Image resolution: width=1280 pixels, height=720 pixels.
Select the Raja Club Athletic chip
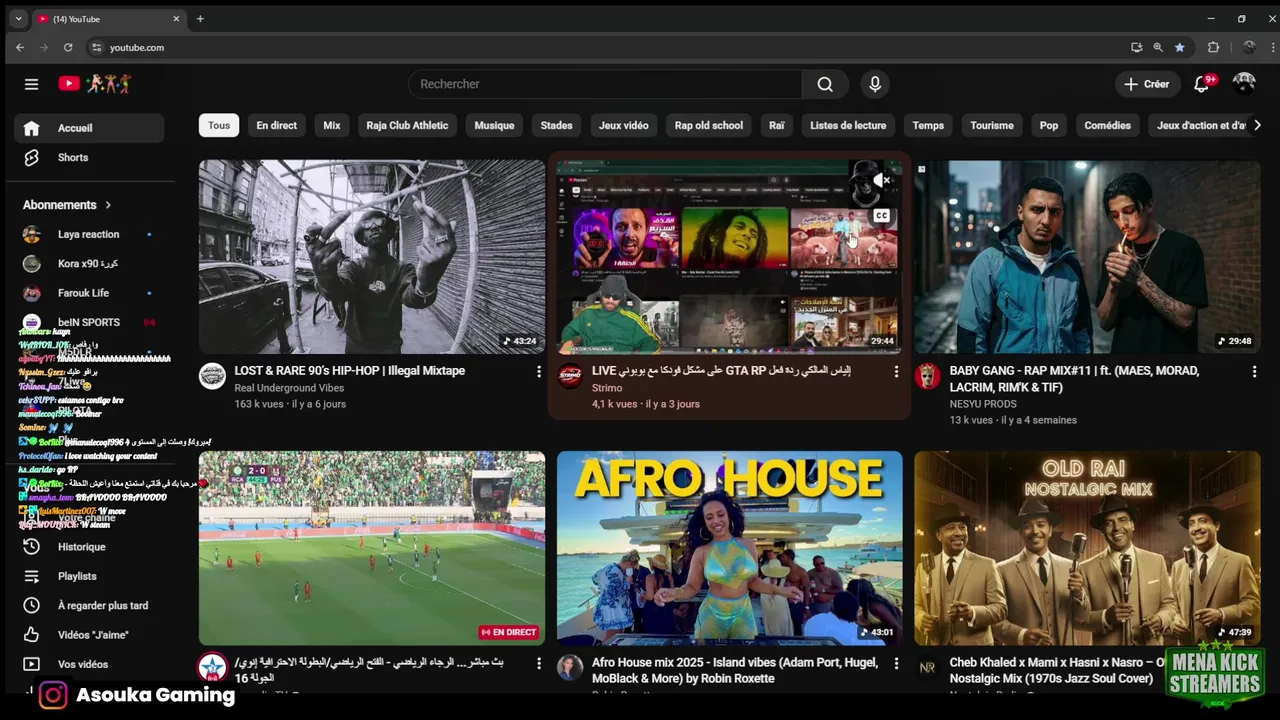coord(407,125)
